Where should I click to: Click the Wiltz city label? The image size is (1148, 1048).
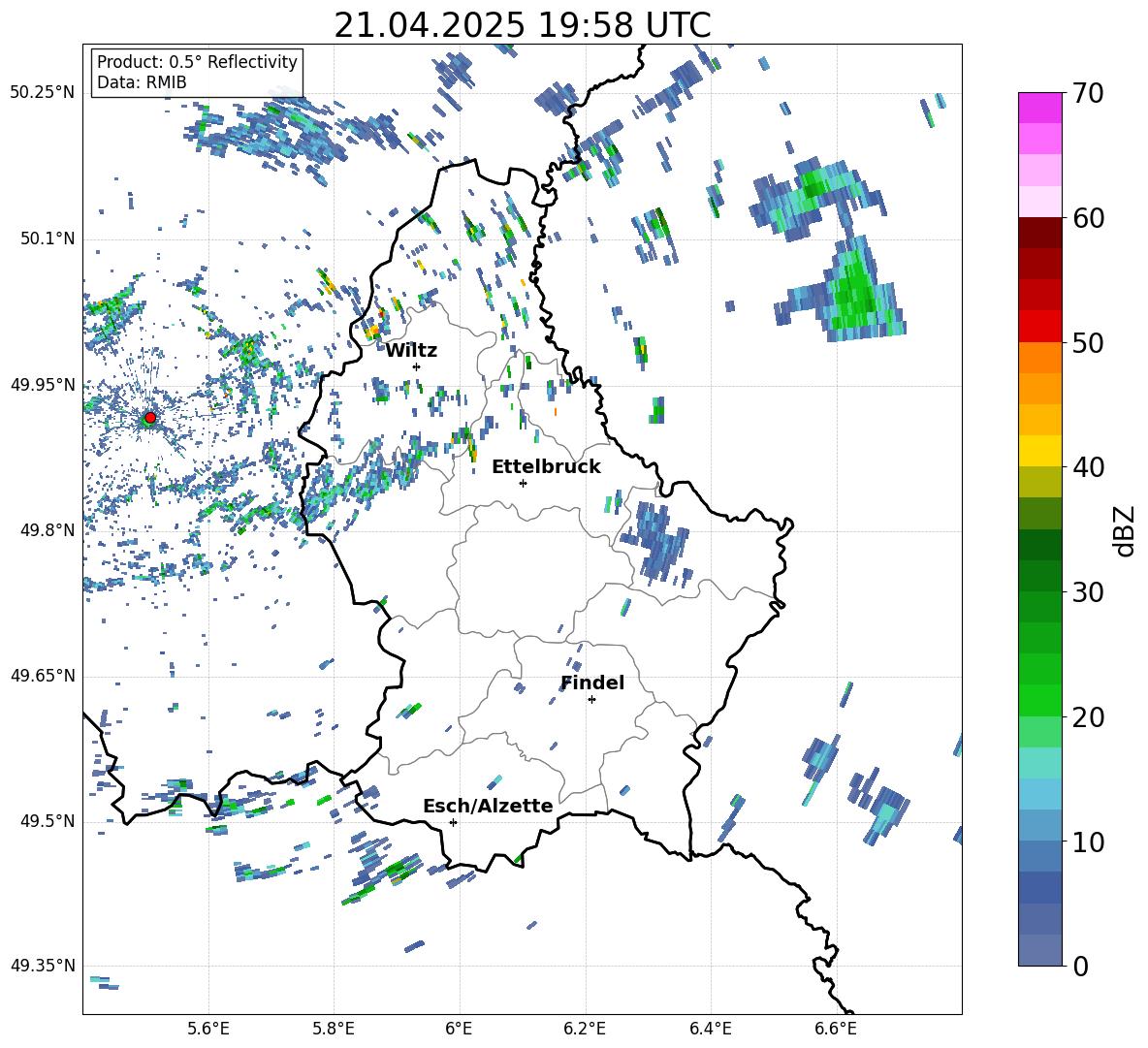tap(411, 351)
